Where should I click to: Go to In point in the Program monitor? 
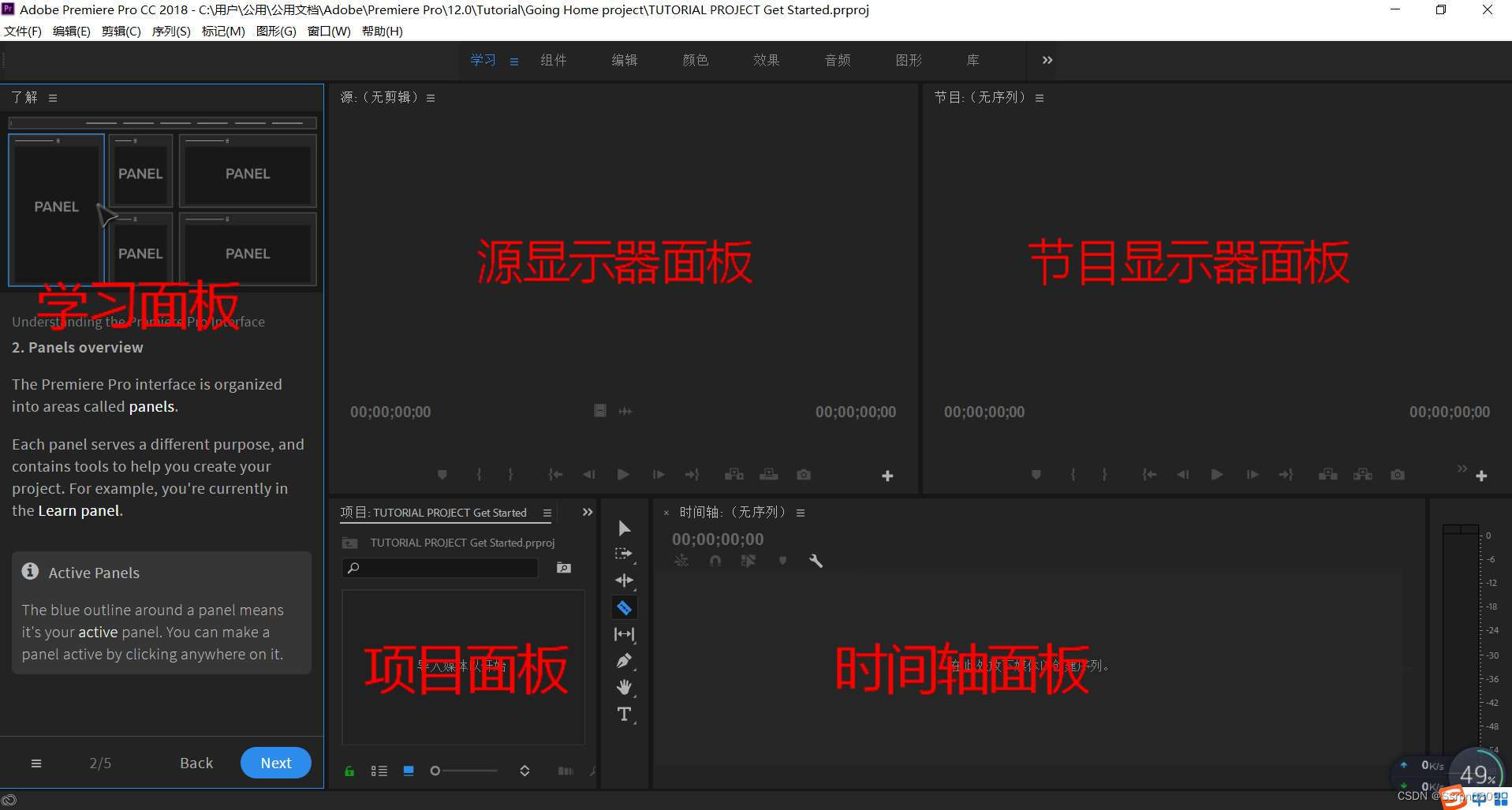1149,475
